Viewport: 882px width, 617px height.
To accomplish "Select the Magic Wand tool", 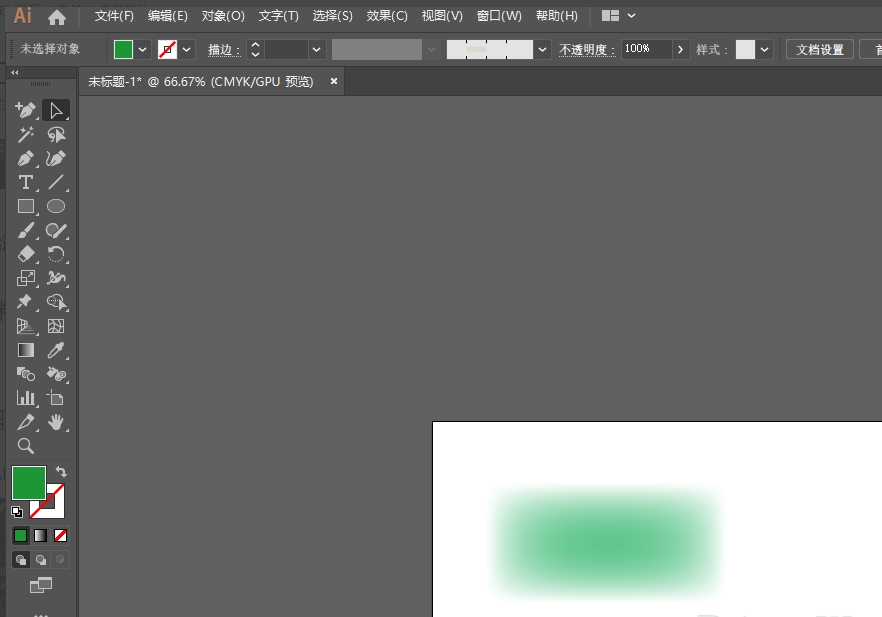I will tap(26, 134).
